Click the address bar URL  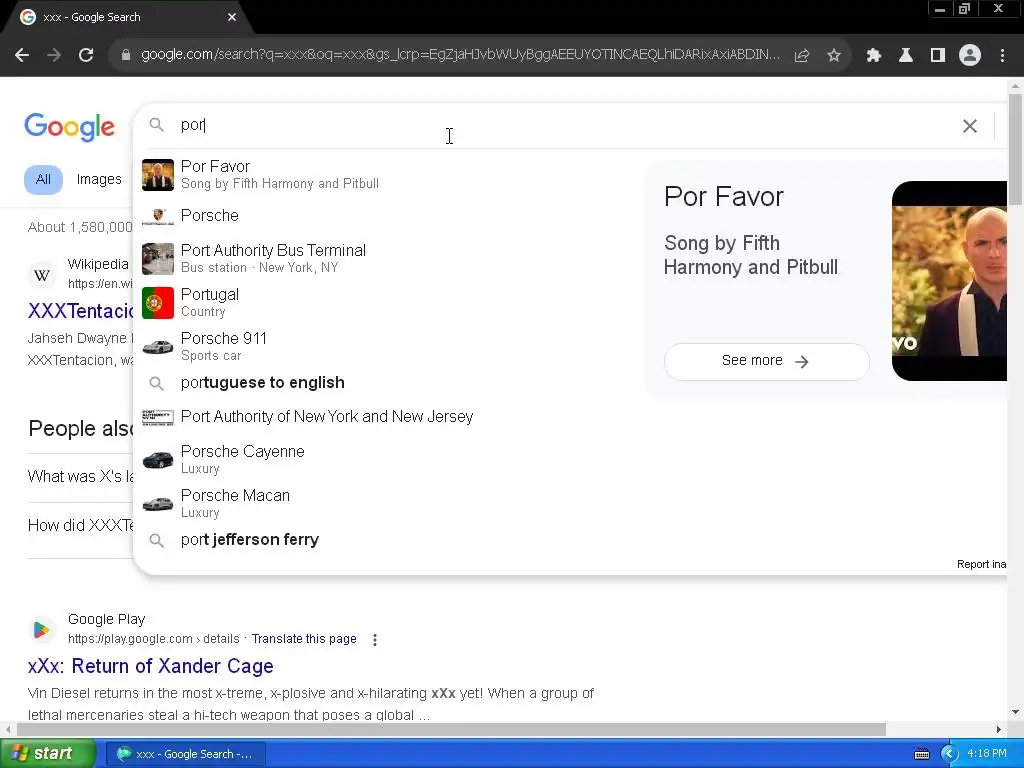pos(460,55)
